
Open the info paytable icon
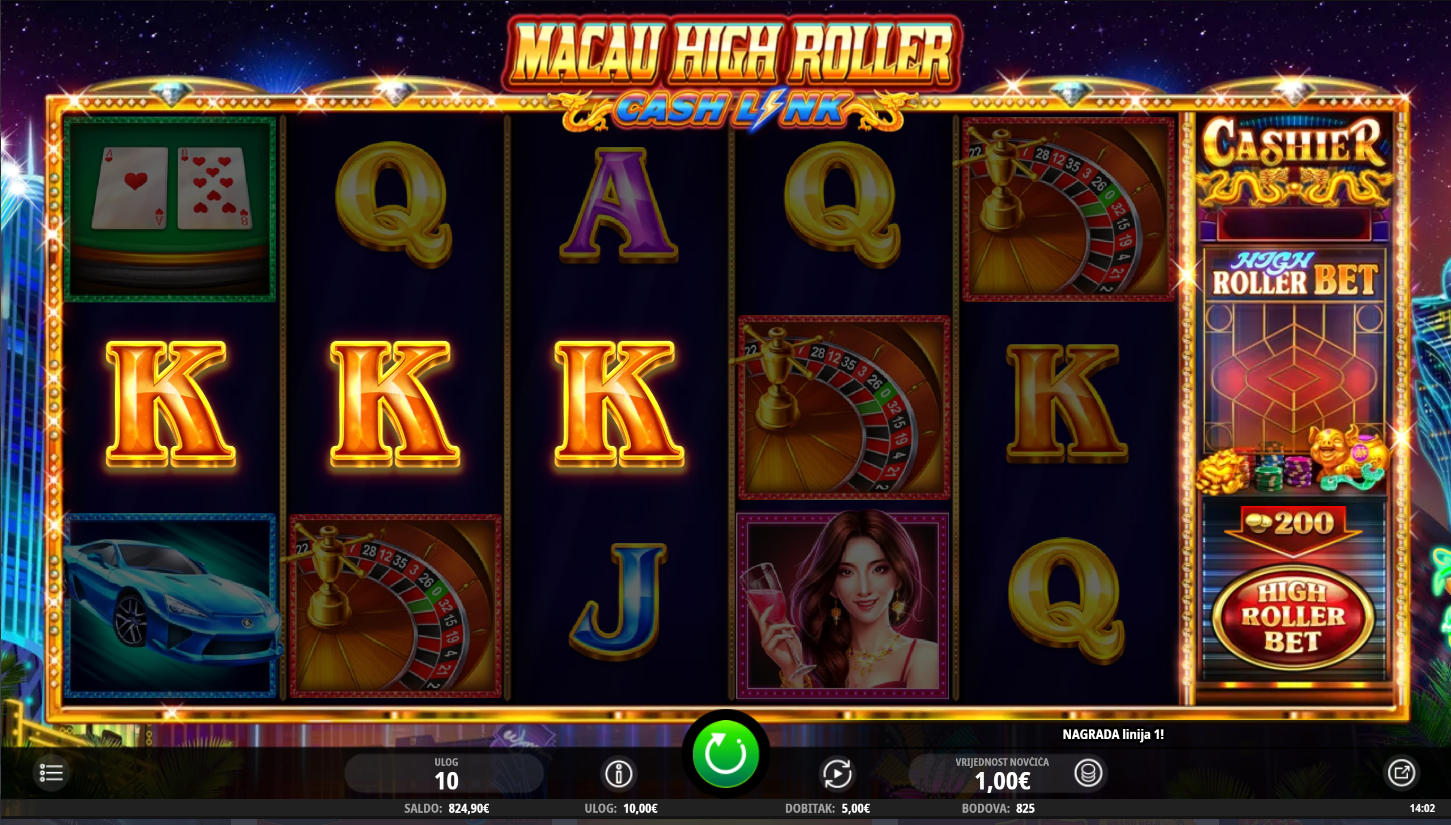click(x=619, y=773)
